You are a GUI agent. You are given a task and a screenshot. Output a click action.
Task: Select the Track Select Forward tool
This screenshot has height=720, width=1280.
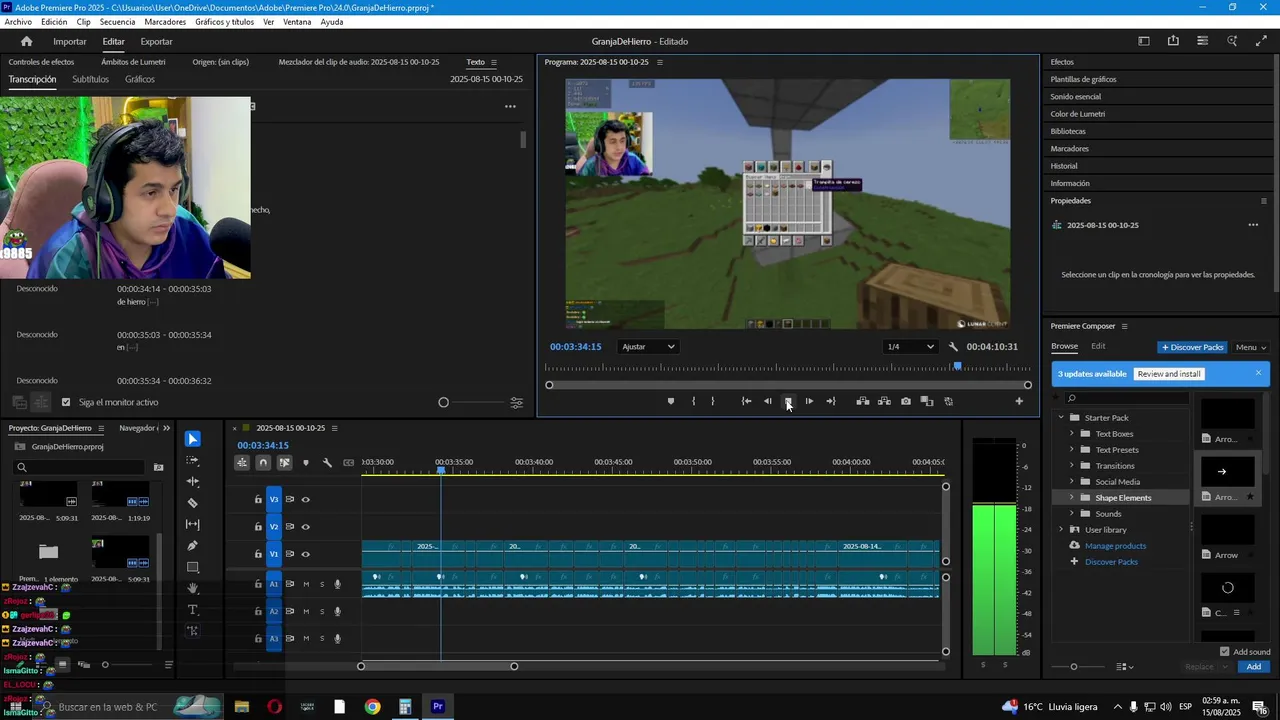[x=193, y=460]
